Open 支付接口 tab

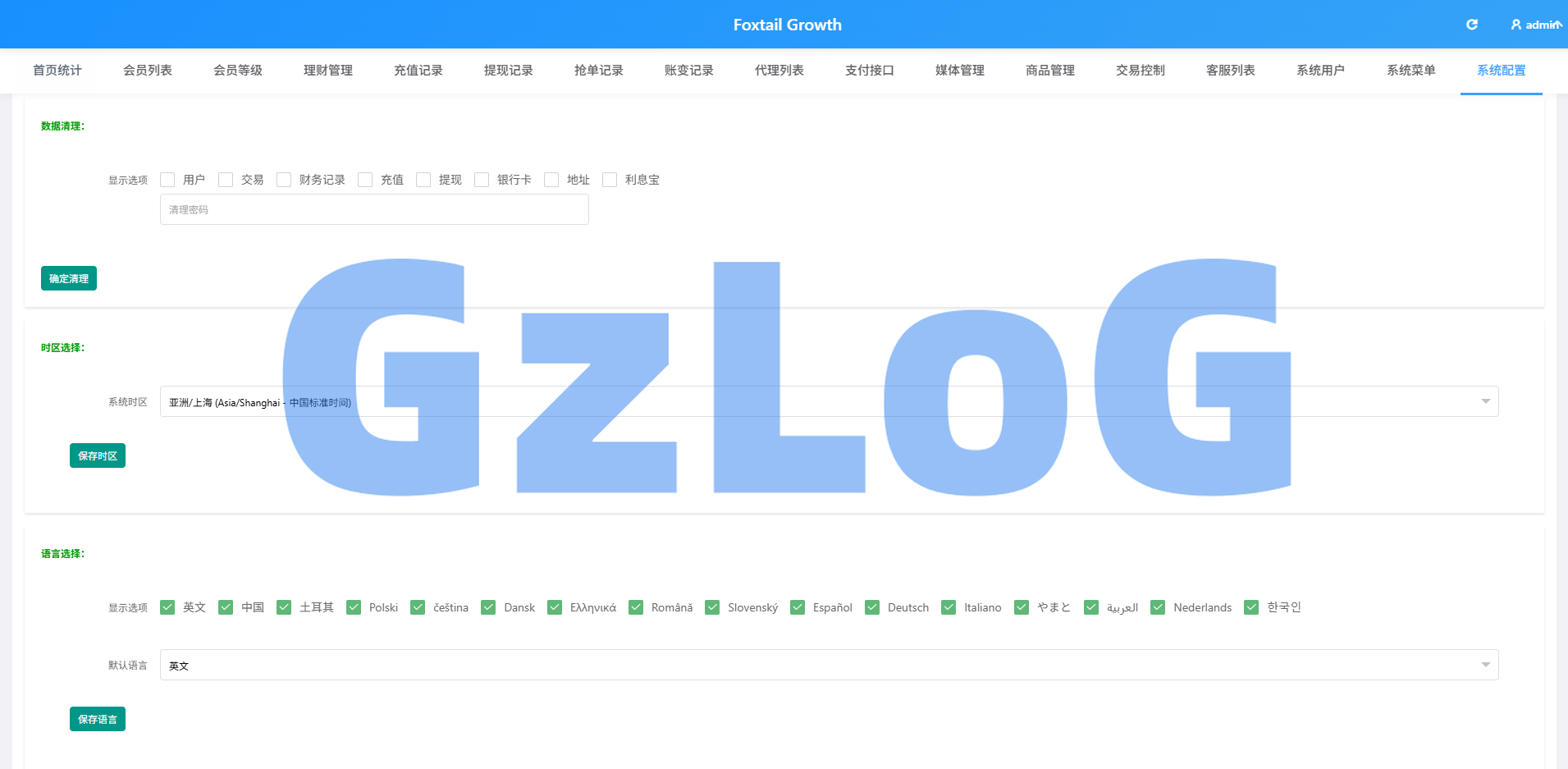click(870, 71)
